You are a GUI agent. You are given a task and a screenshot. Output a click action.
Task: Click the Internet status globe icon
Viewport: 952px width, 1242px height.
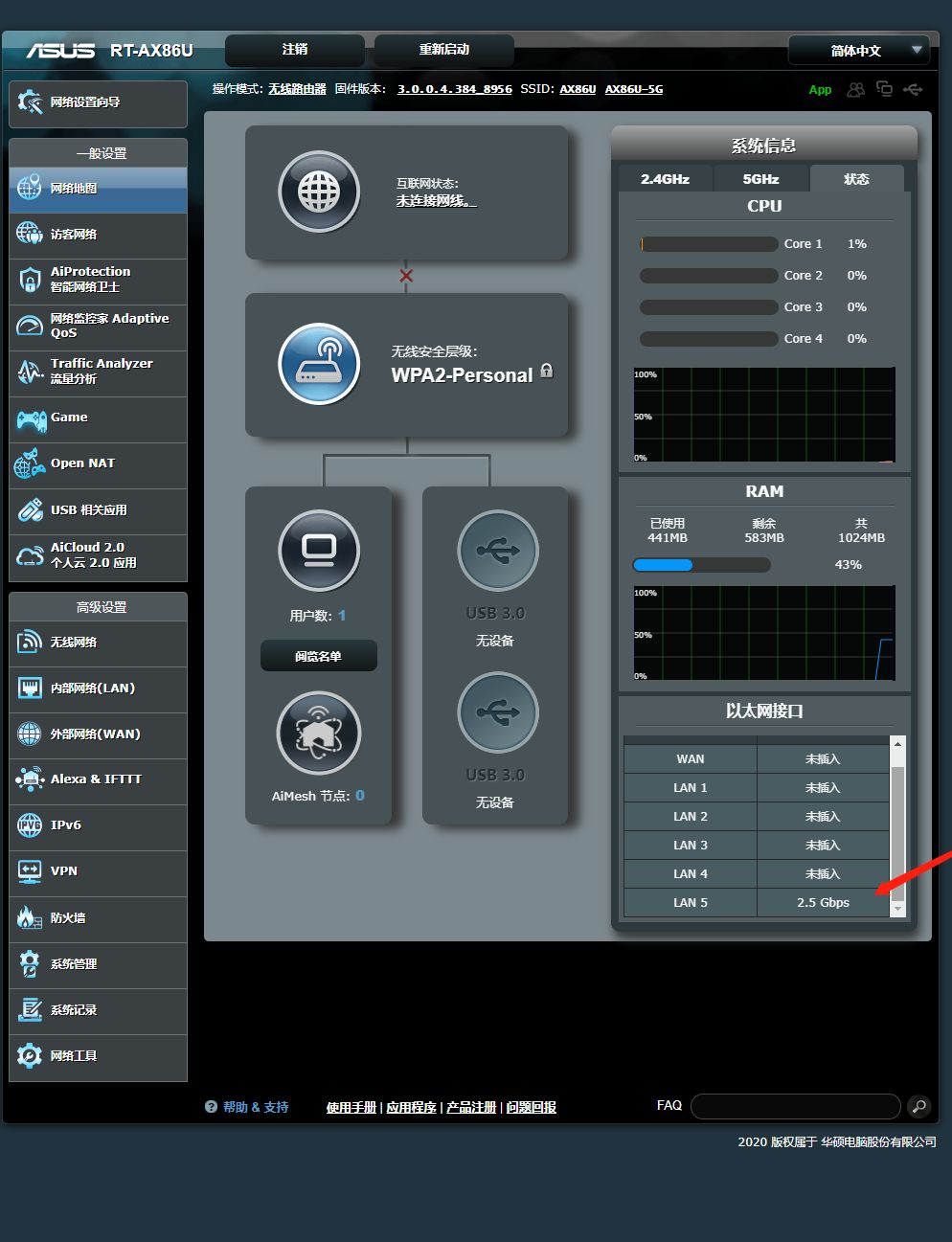pos(319,192)
